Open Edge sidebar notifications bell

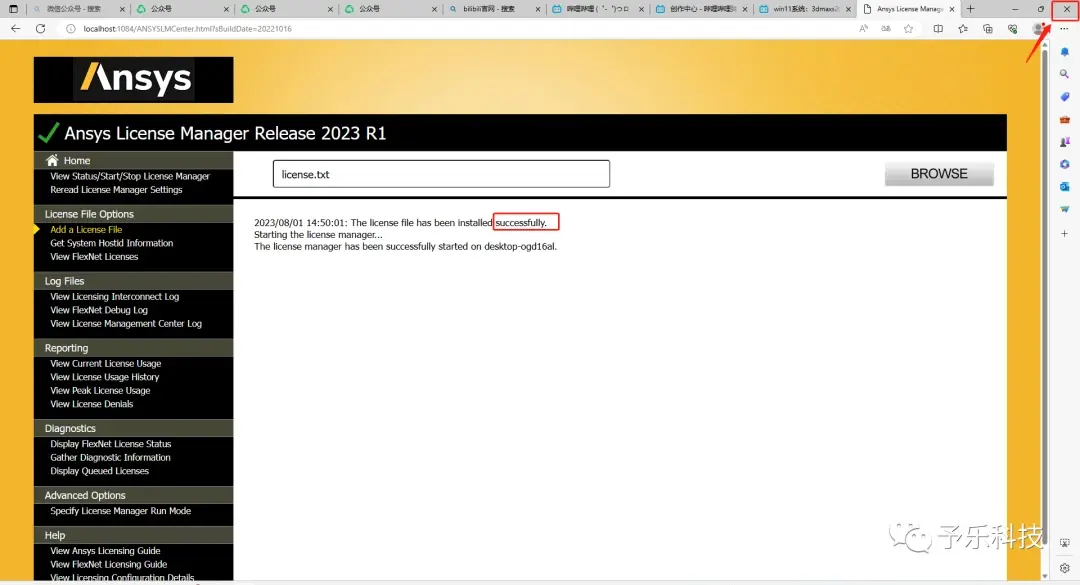tap(1064, 52)
